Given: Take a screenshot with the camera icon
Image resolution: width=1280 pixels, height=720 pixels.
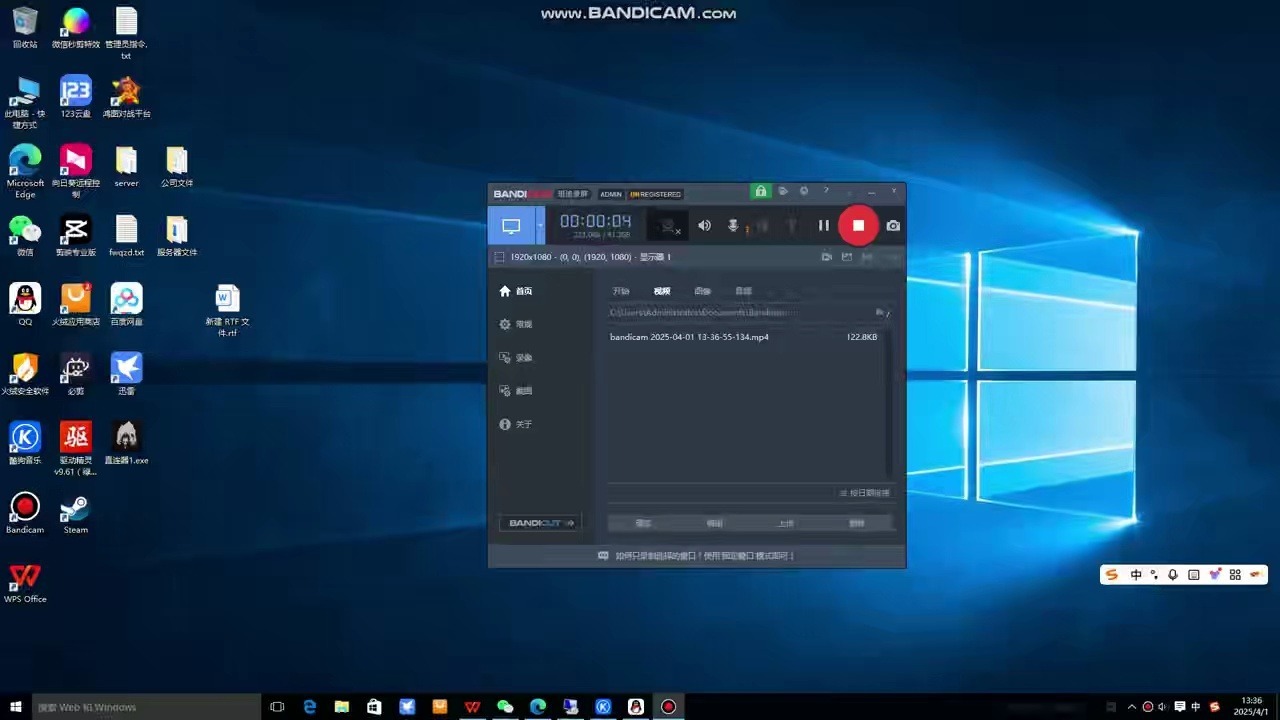Looking at the screenshot, I should pyautogui.click(x=893, y=226).
